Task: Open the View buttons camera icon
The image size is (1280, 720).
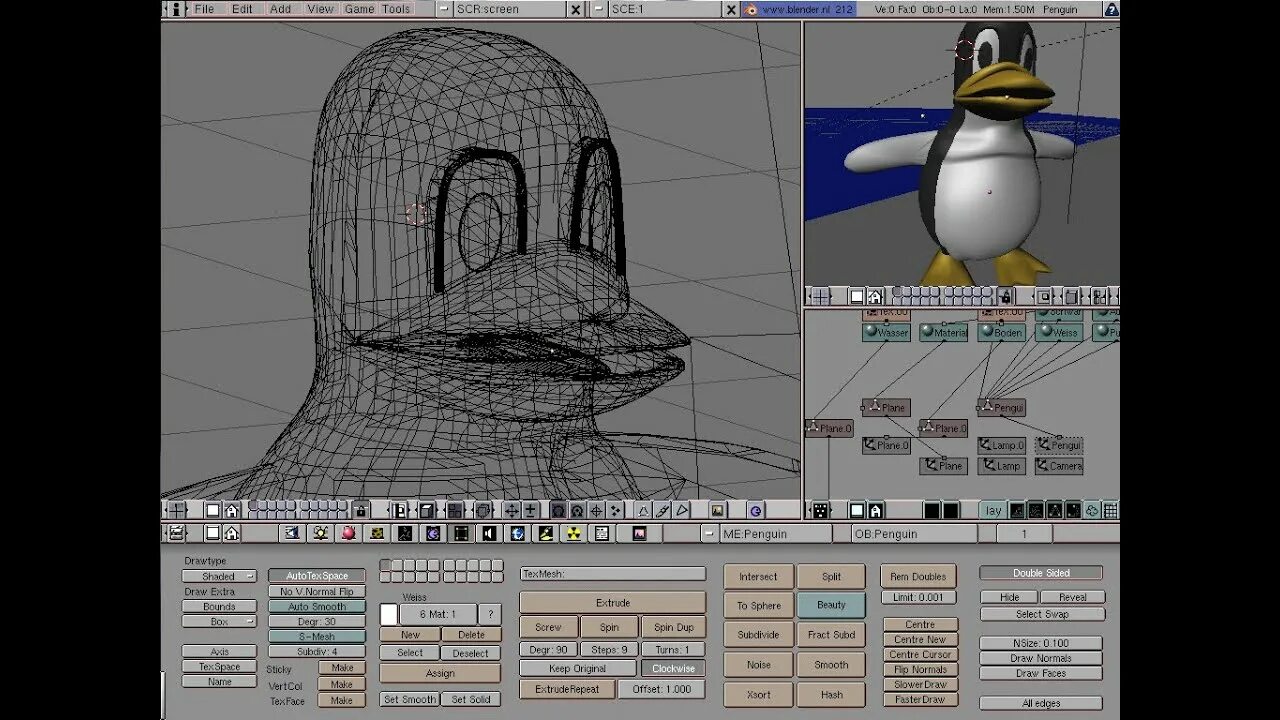Action: 292,533
